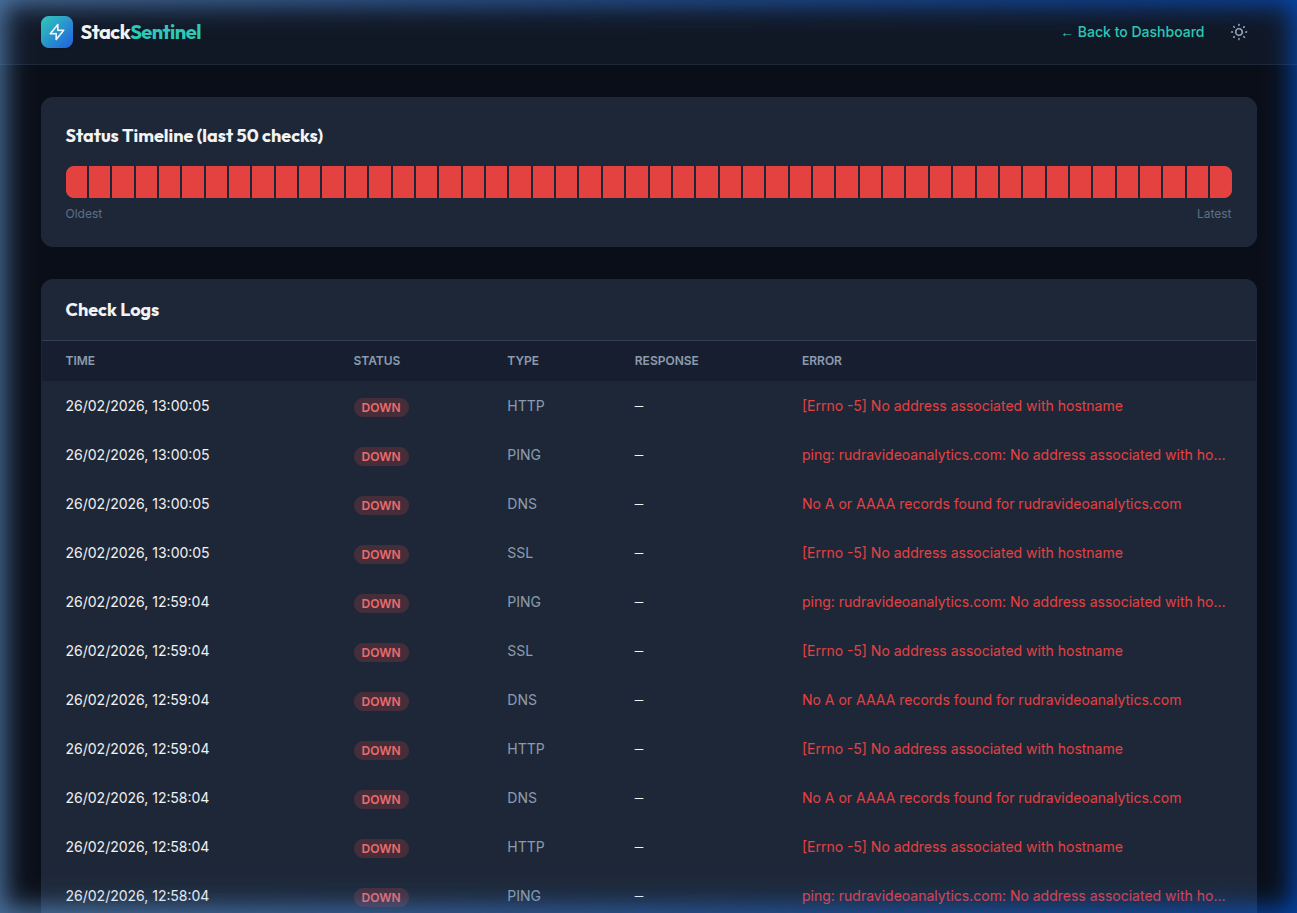Click the timestamp of the 13:00:05 HTTP row
Screen dimensions: 1297x913
click(x=138, y=406)
